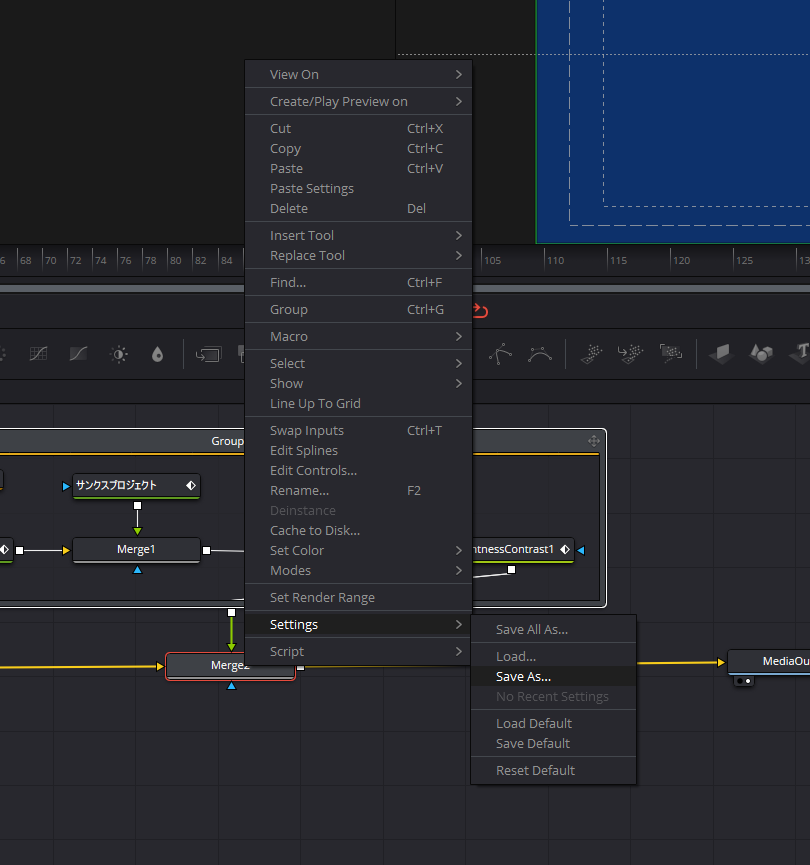Open Edit Controls... dialog

click(x=358, y=471)
